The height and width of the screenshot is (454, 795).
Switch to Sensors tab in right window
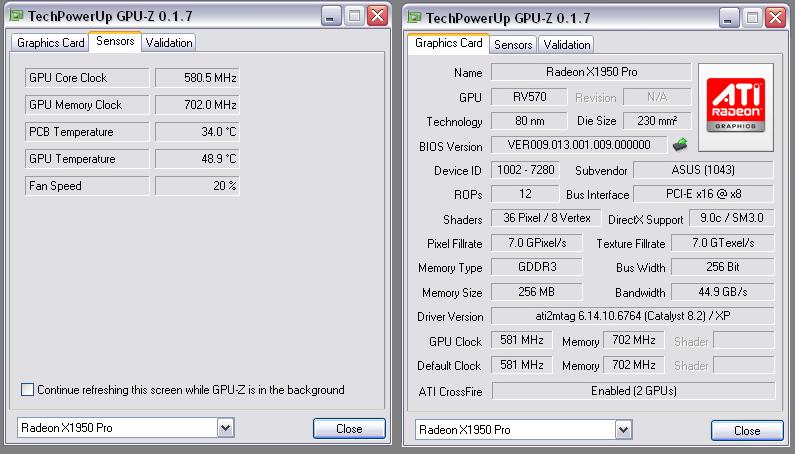click(513, 45)
